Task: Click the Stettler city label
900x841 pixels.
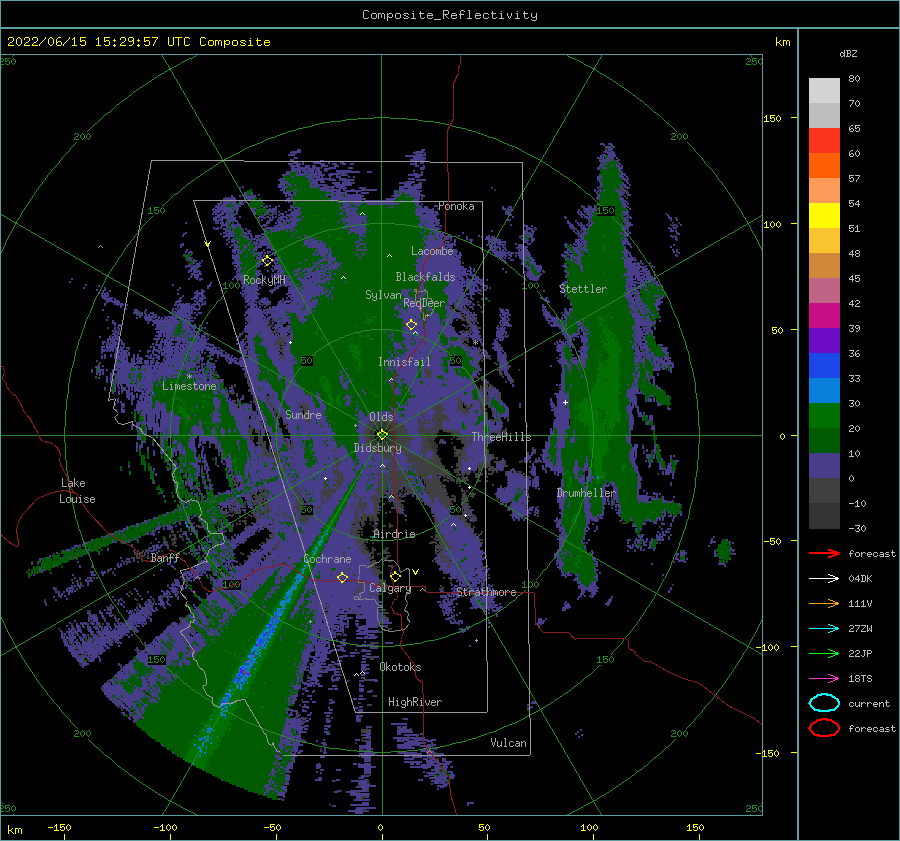Action: click(x=583, y=289)
